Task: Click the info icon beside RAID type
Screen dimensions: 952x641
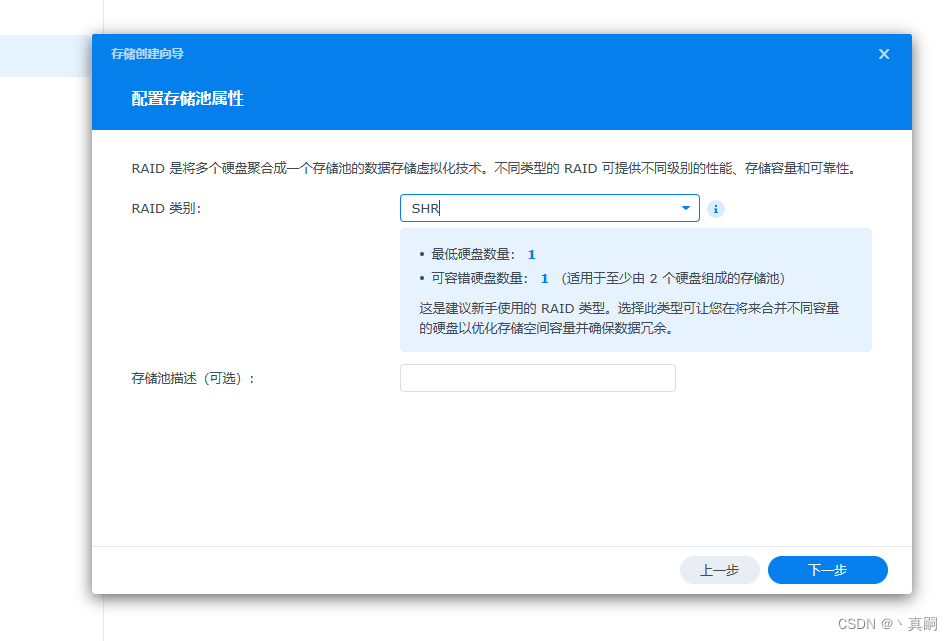Action: 716,209
